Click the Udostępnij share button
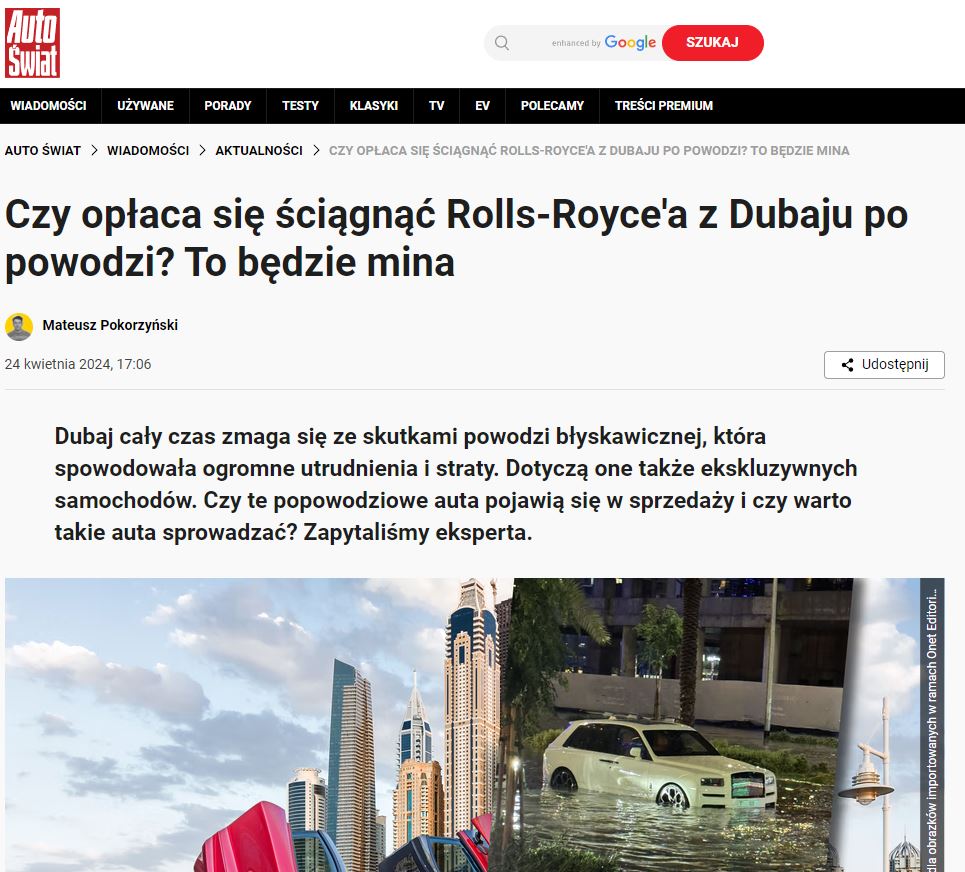 [x=884, y=365]
